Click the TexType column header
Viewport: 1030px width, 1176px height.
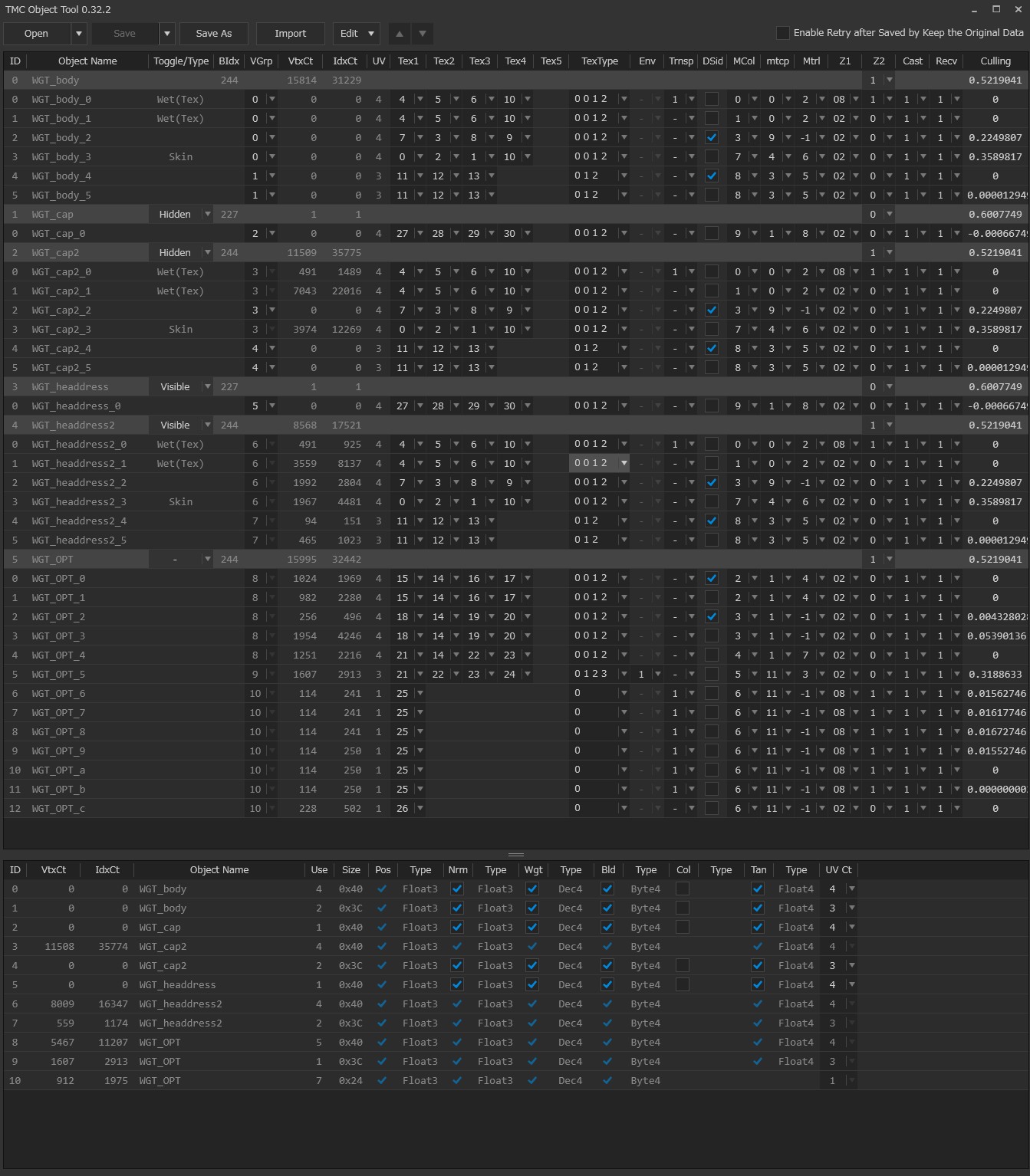[600, 61]
